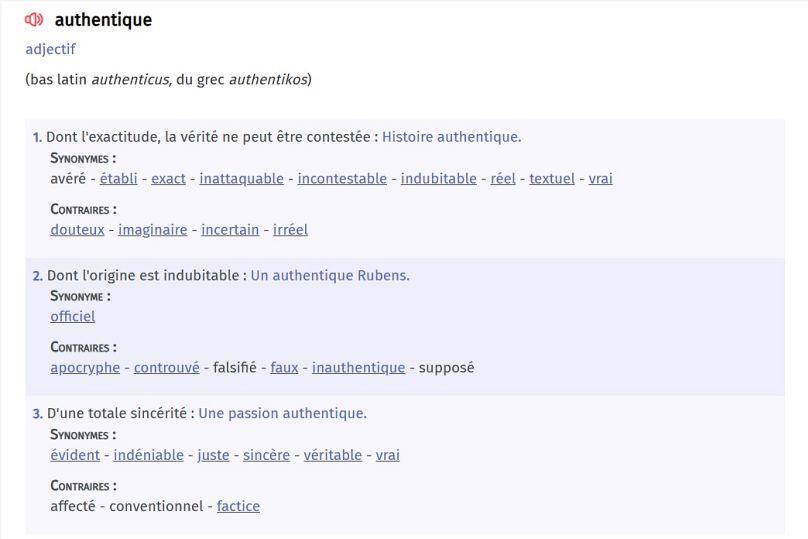
Task: Open the synonym link "établi"
Action: click(119, 179)
